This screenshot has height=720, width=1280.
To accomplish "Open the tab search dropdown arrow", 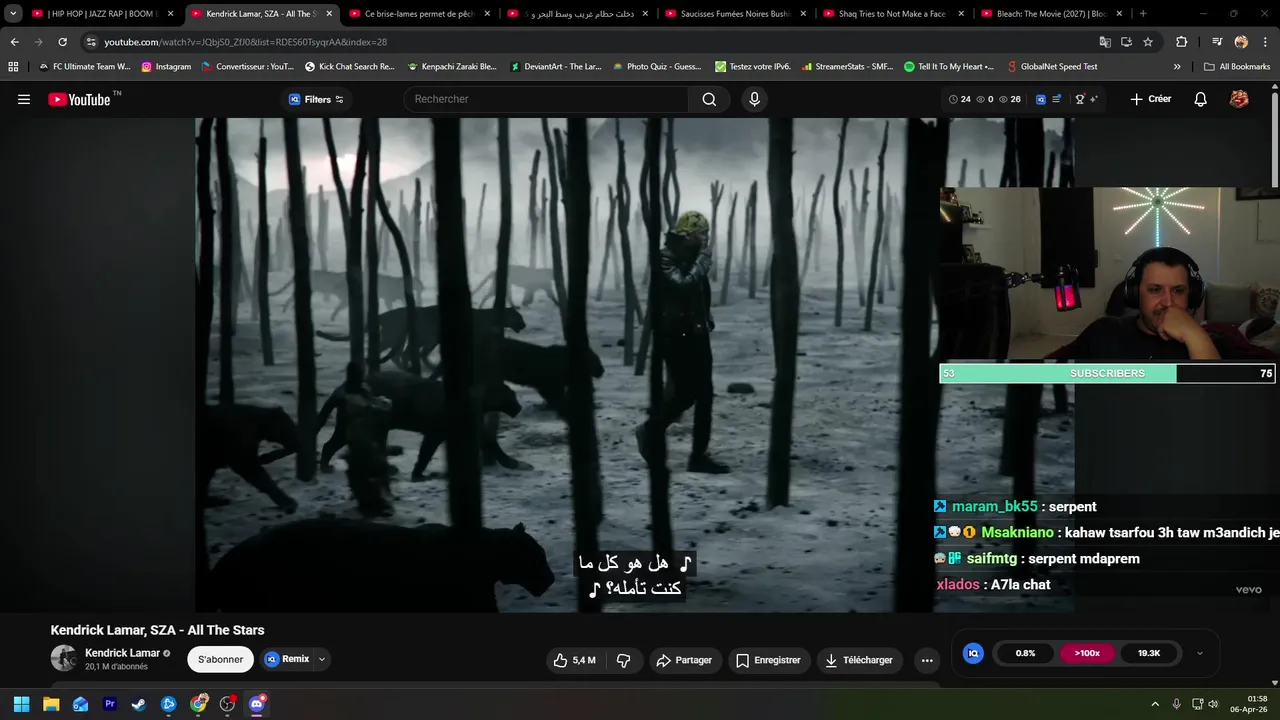I will point(13,14).
